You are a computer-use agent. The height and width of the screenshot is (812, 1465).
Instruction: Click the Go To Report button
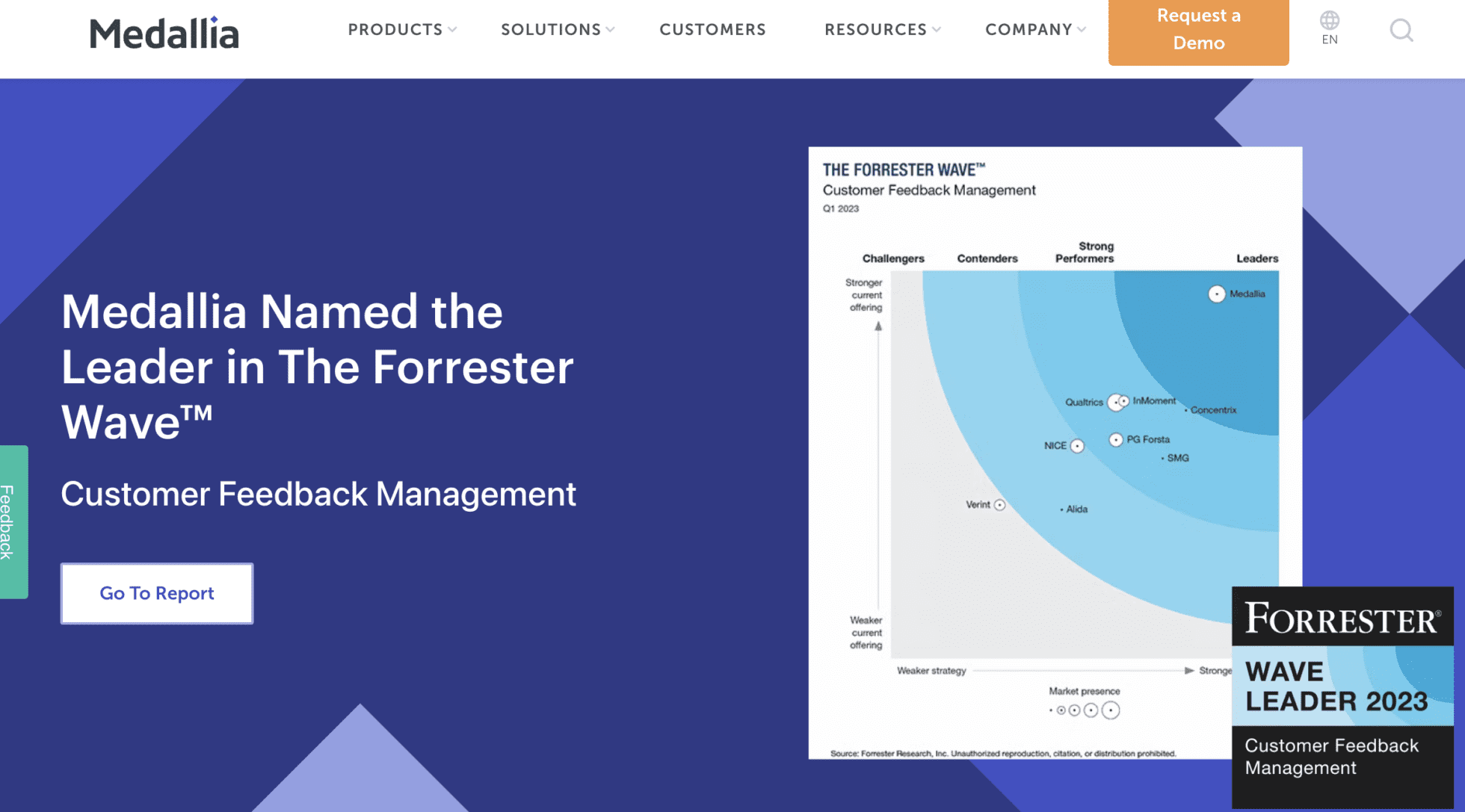[157, 593]
